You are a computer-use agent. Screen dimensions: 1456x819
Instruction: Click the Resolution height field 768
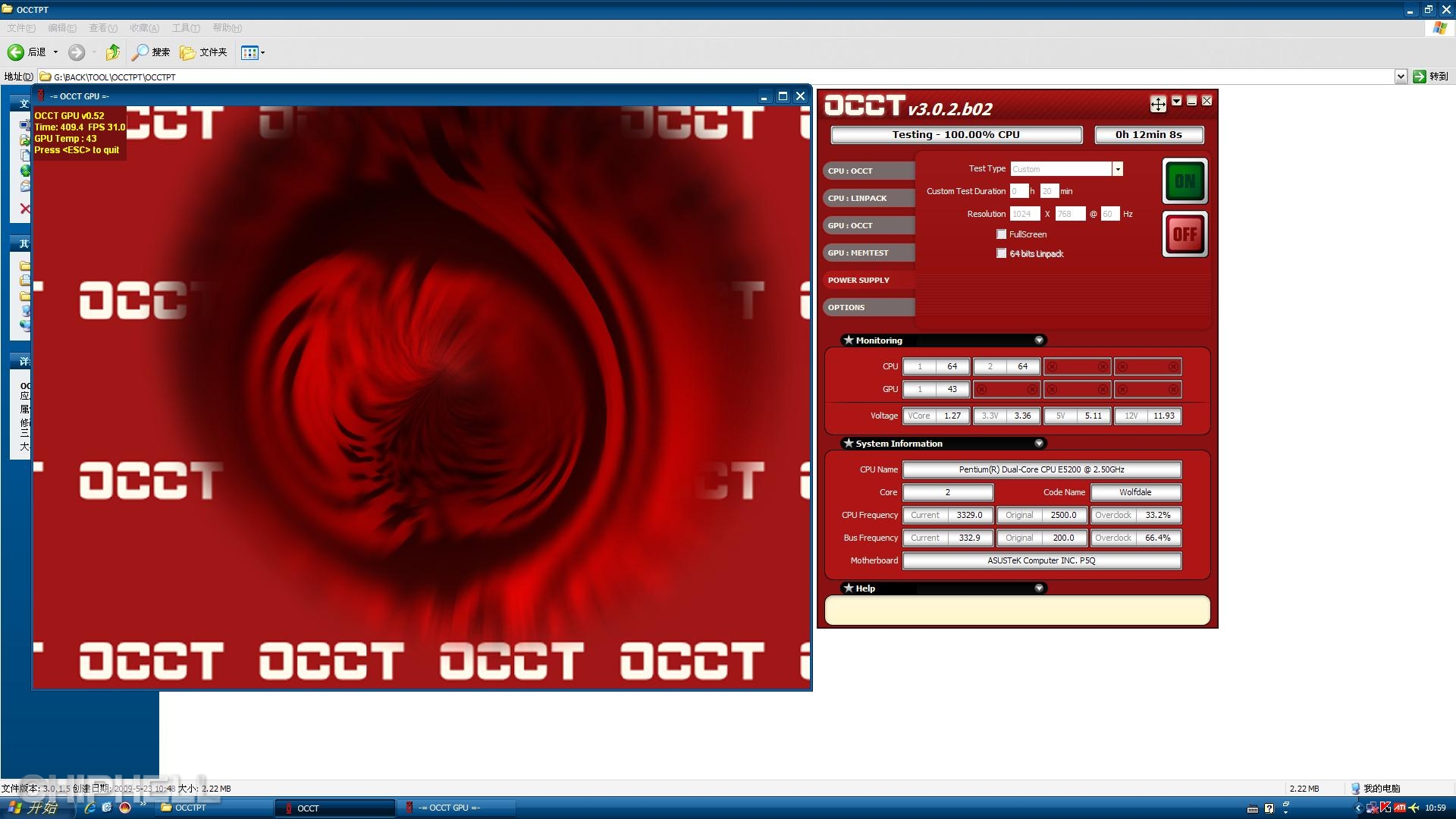(1070, 214)
